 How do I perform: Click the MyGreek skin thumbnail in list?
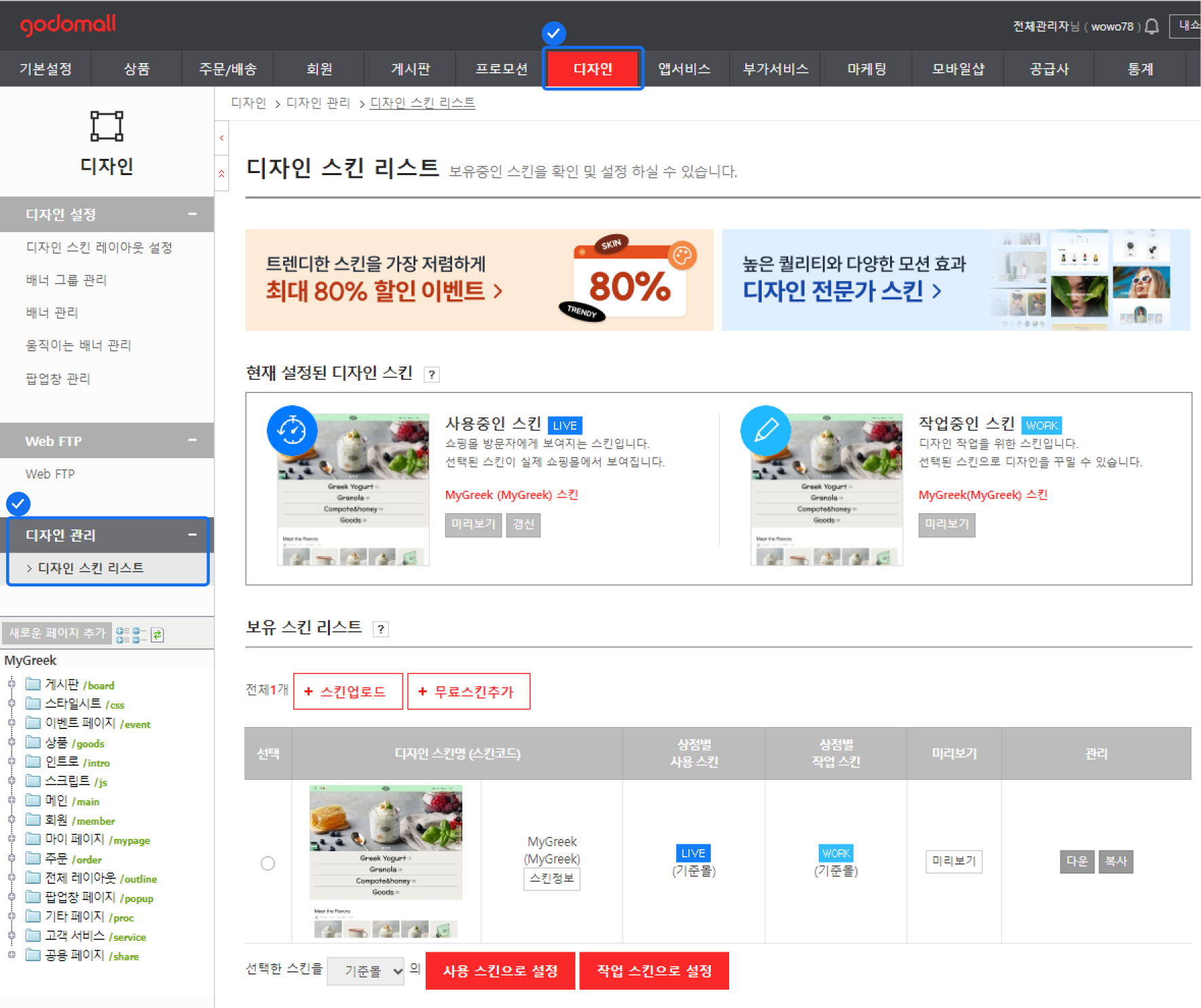pos(386,861)
